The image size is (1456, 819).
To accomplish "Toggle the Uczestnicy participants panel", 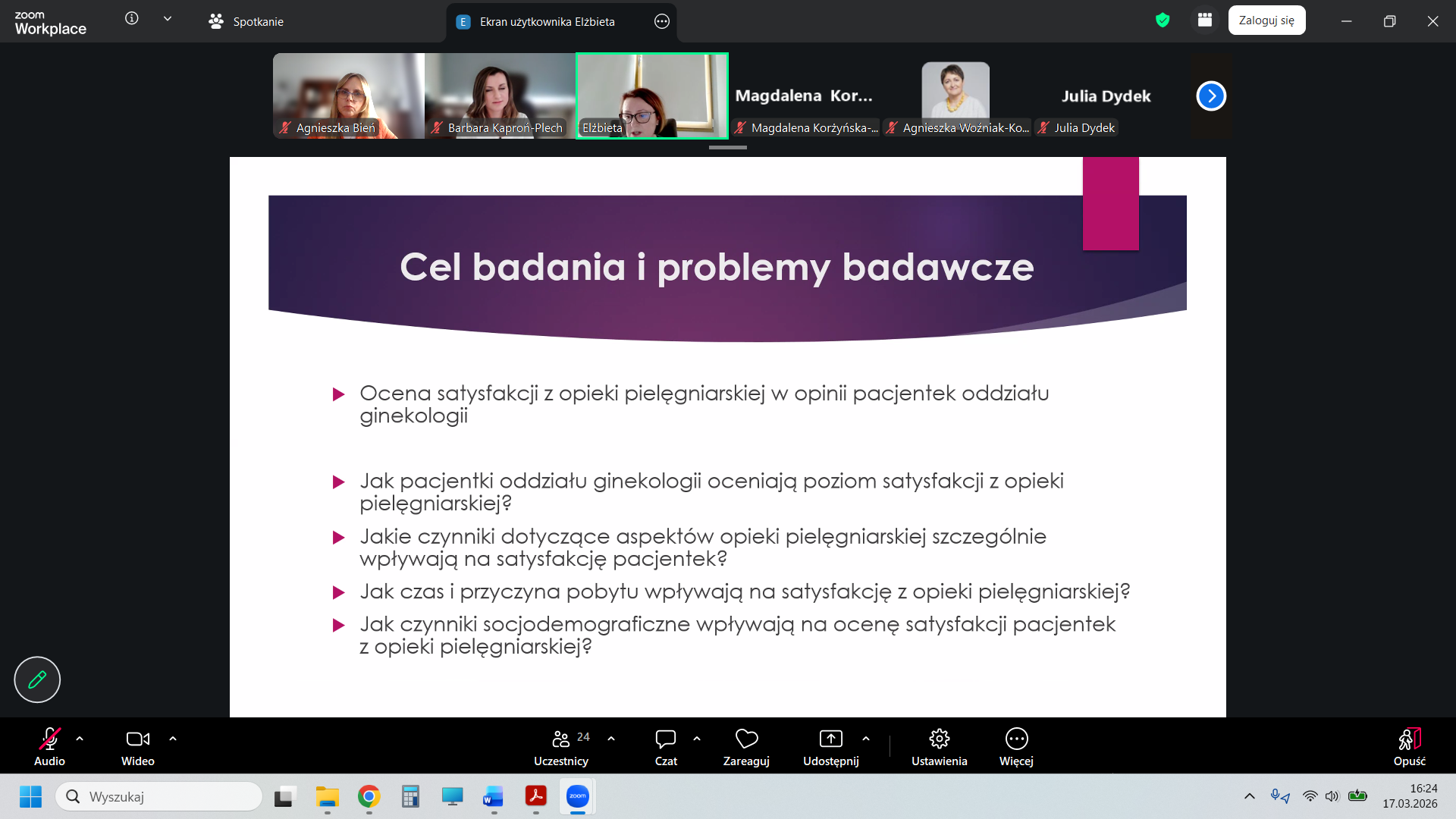I will tap(561, 739).
